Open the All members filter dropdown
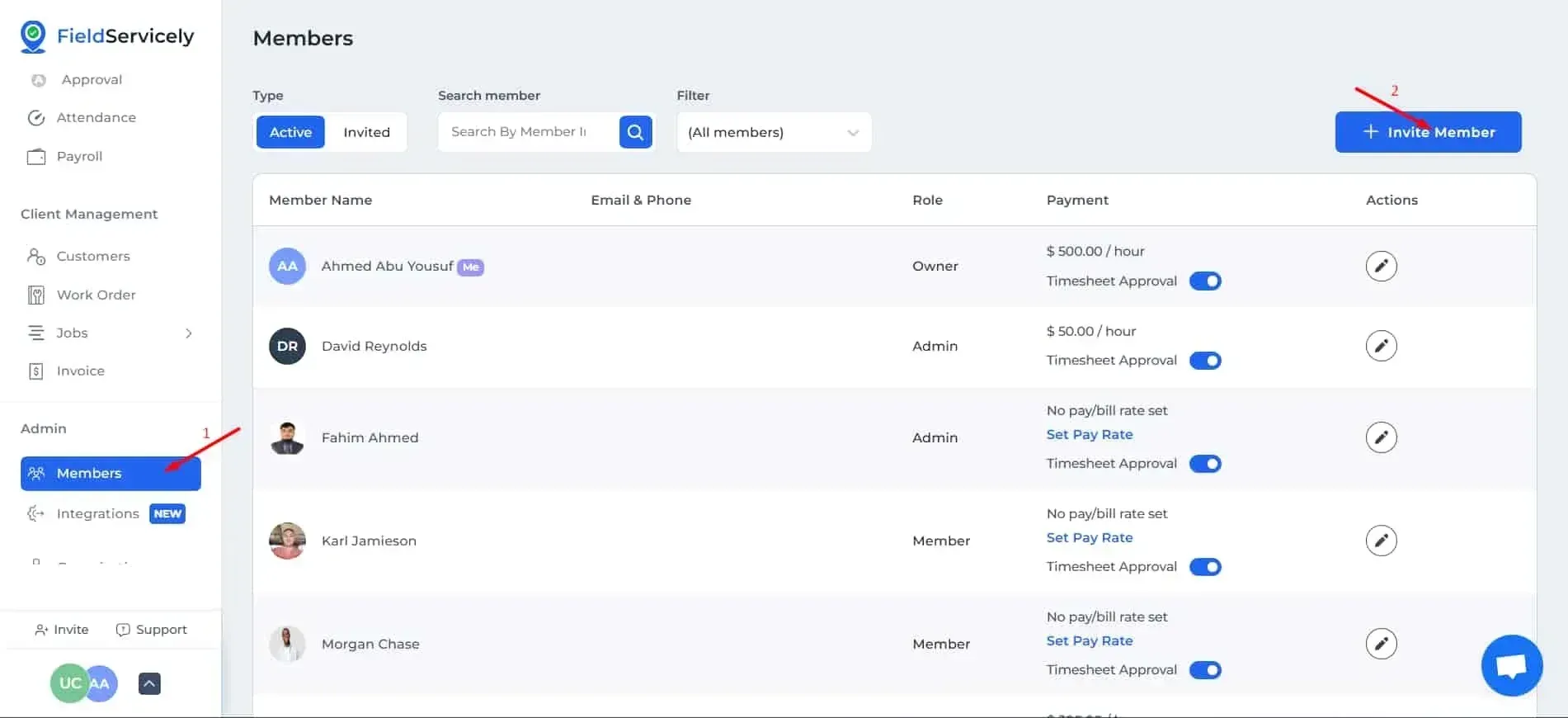 (x=773, y=132)
